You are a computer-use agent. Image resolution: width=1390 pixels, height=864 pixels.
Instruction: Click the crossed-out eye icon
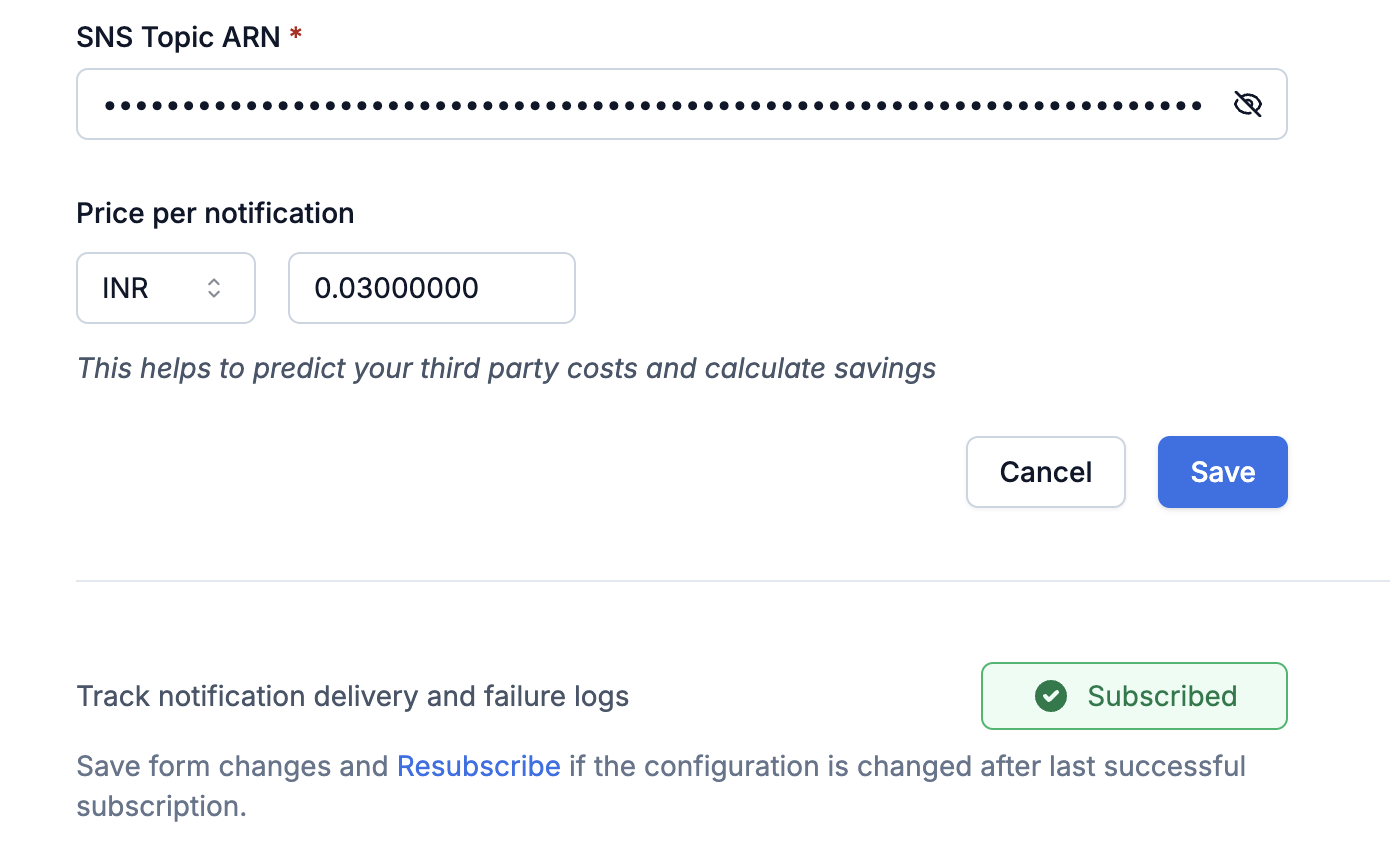pos(1247,104)
